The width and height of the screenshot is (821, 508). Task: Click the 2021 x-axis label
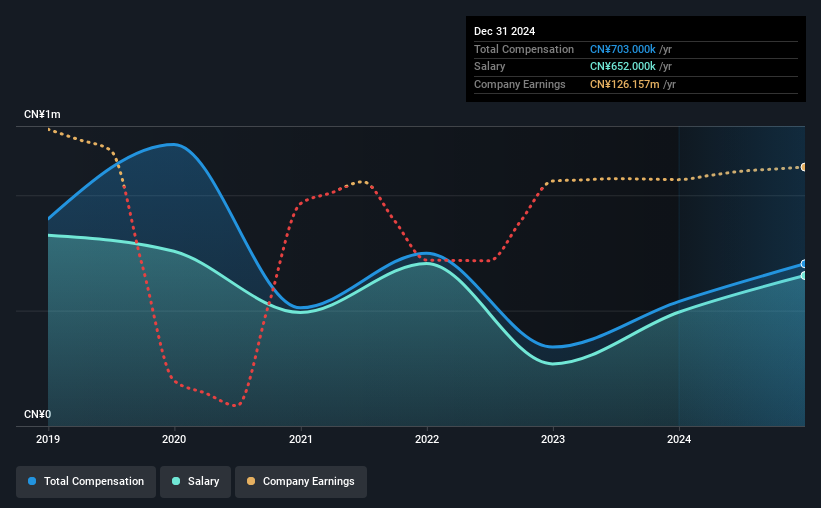coord(301,439)
